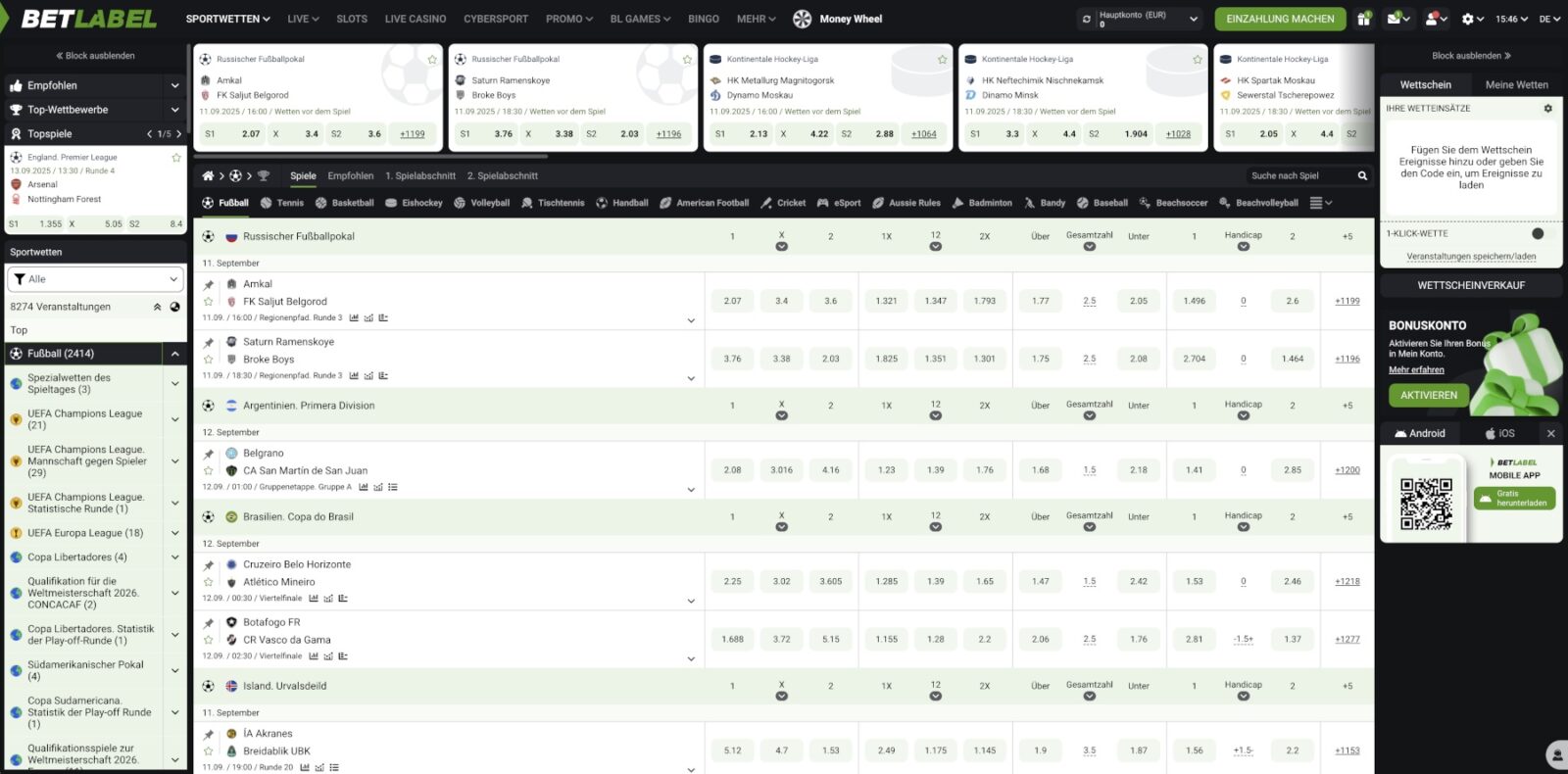Star the Arsenal Topspiele match
Screen dimensions: 1568x774
coord(176,157)
